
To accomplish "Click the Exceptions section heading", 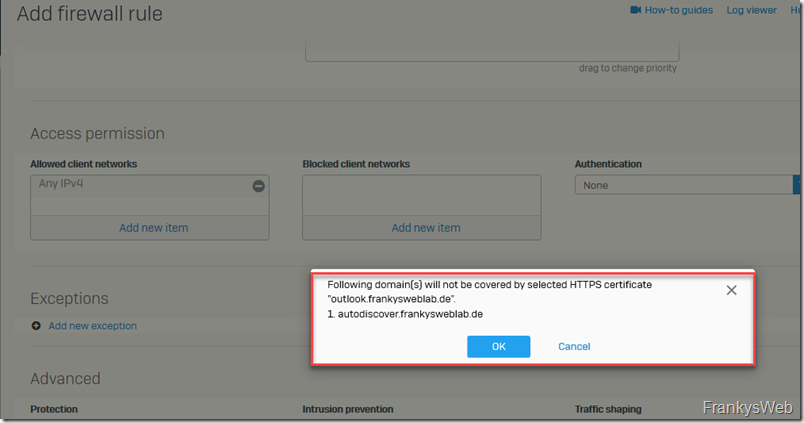I will click(69, 298).
